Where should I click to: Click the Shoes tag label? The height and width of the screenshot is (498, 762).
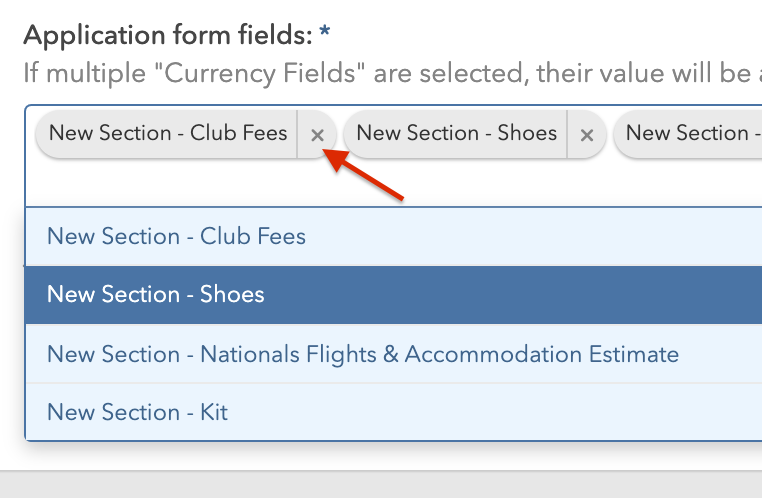pyautogui.click(x=456, y=133)
